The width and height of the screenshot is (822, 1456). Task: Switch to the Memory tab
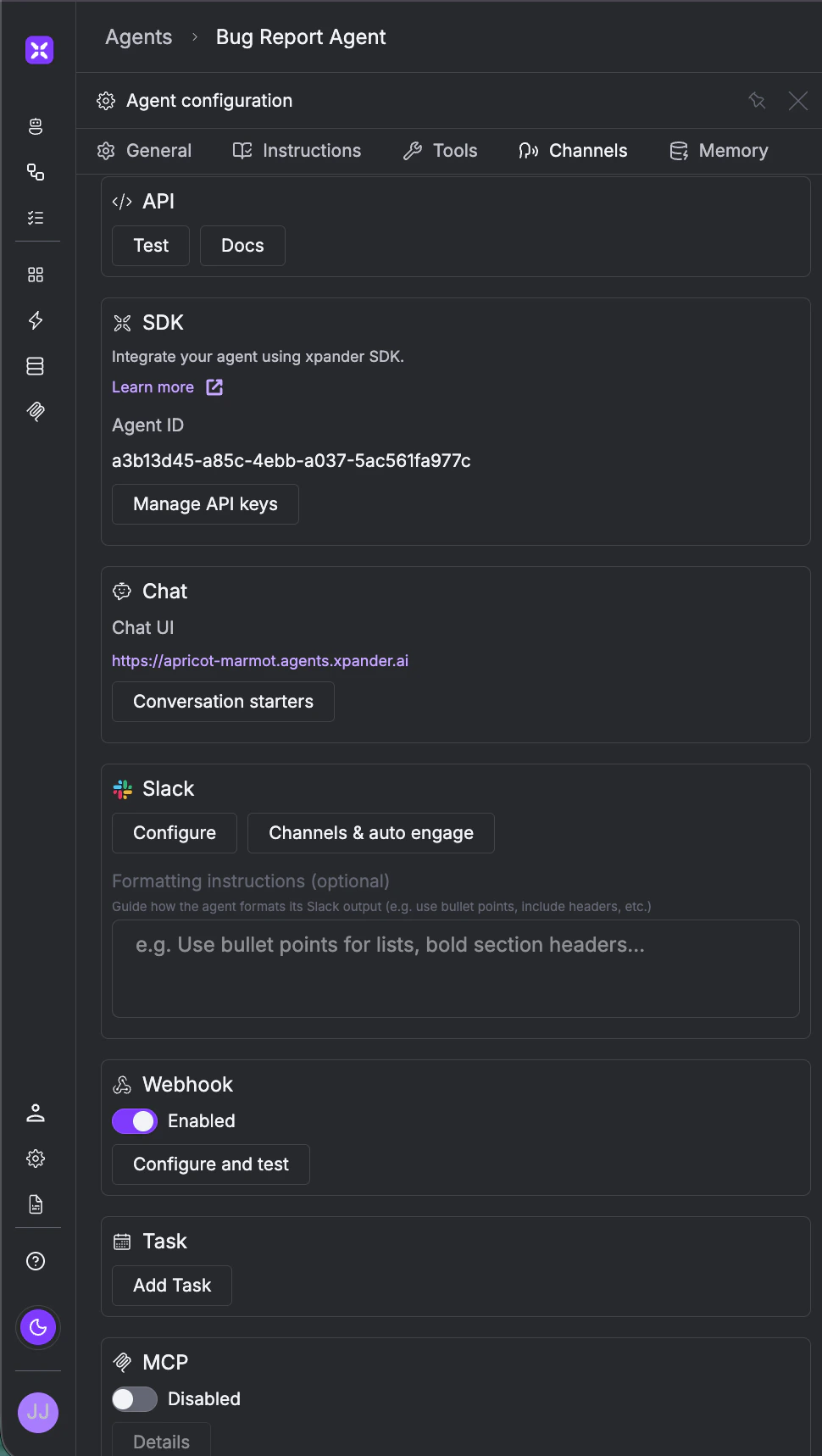pyautogui.click(x=719, y=151)
